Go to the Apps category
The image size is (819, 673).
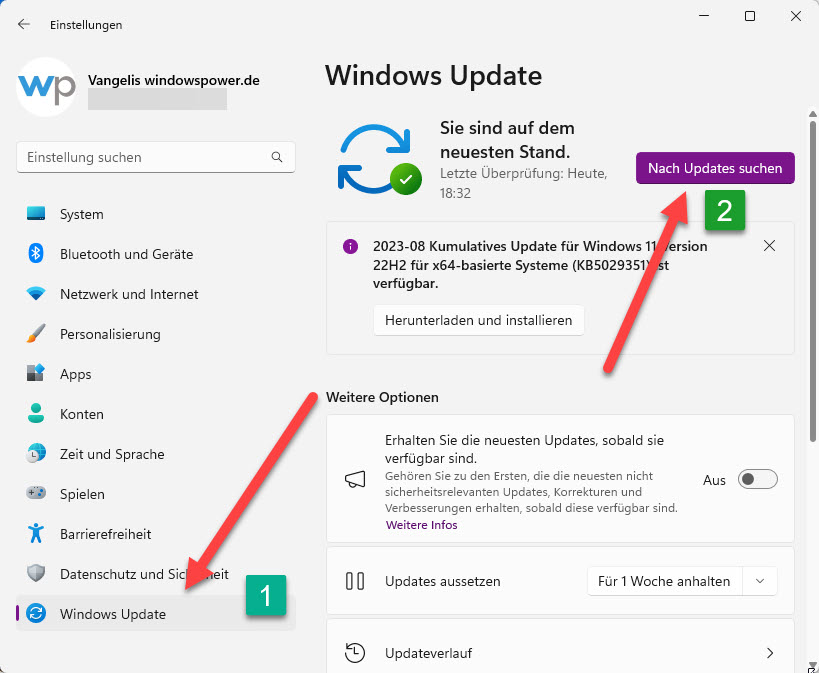tap(156, 374)
